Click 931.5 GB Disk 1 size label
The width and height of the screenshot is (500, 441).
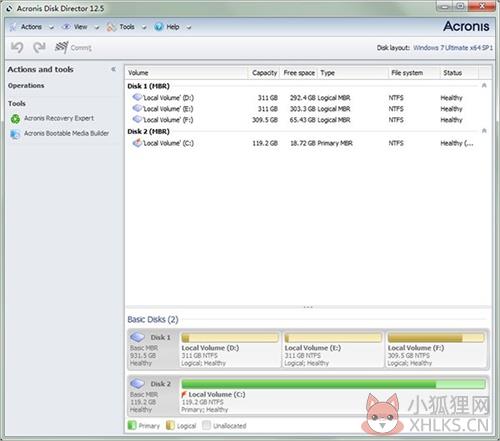[143, 355]
